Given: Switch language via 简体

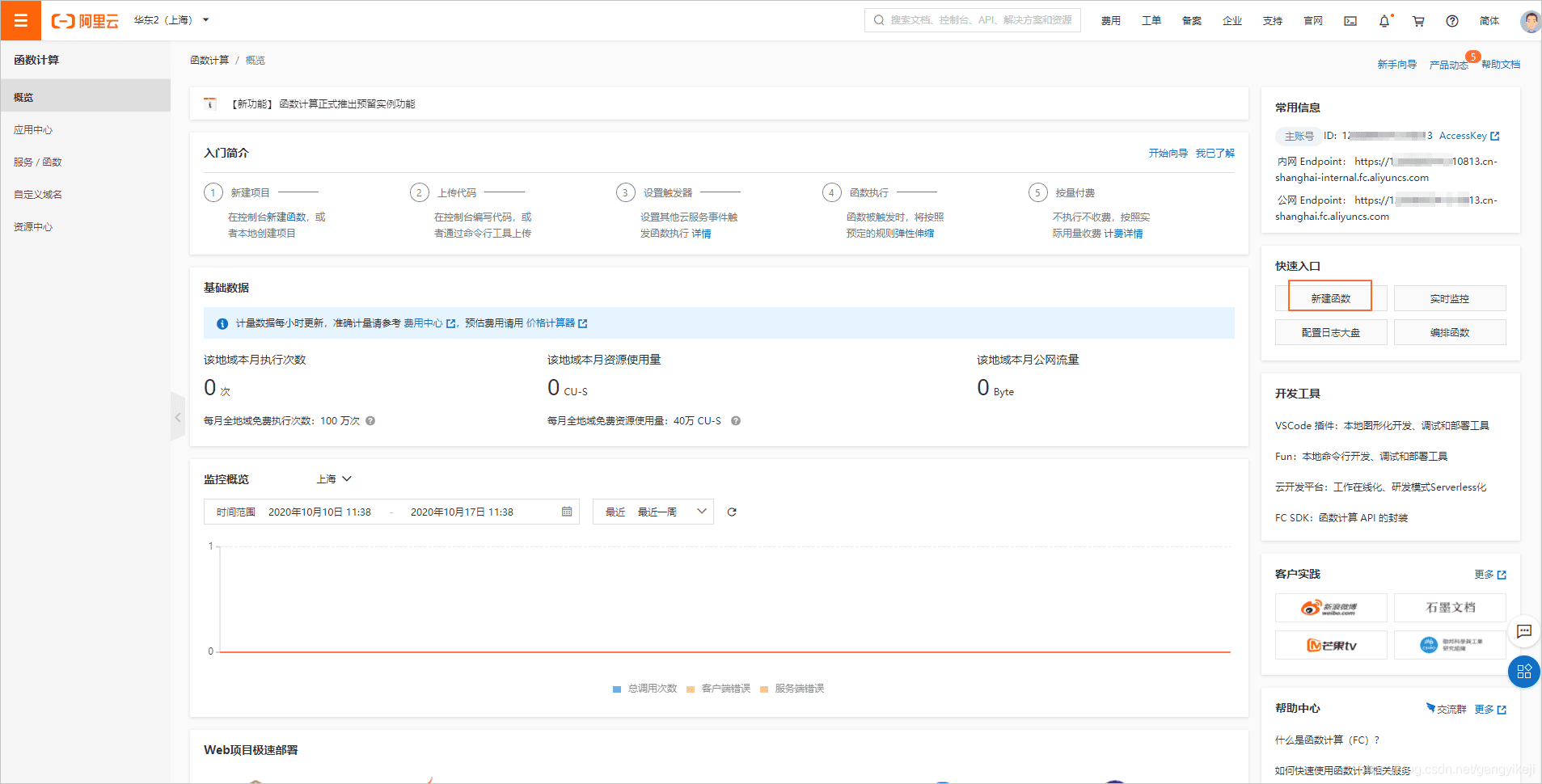Looking at the screenshot, I should pyautogui.click(x=1489, y=21).
